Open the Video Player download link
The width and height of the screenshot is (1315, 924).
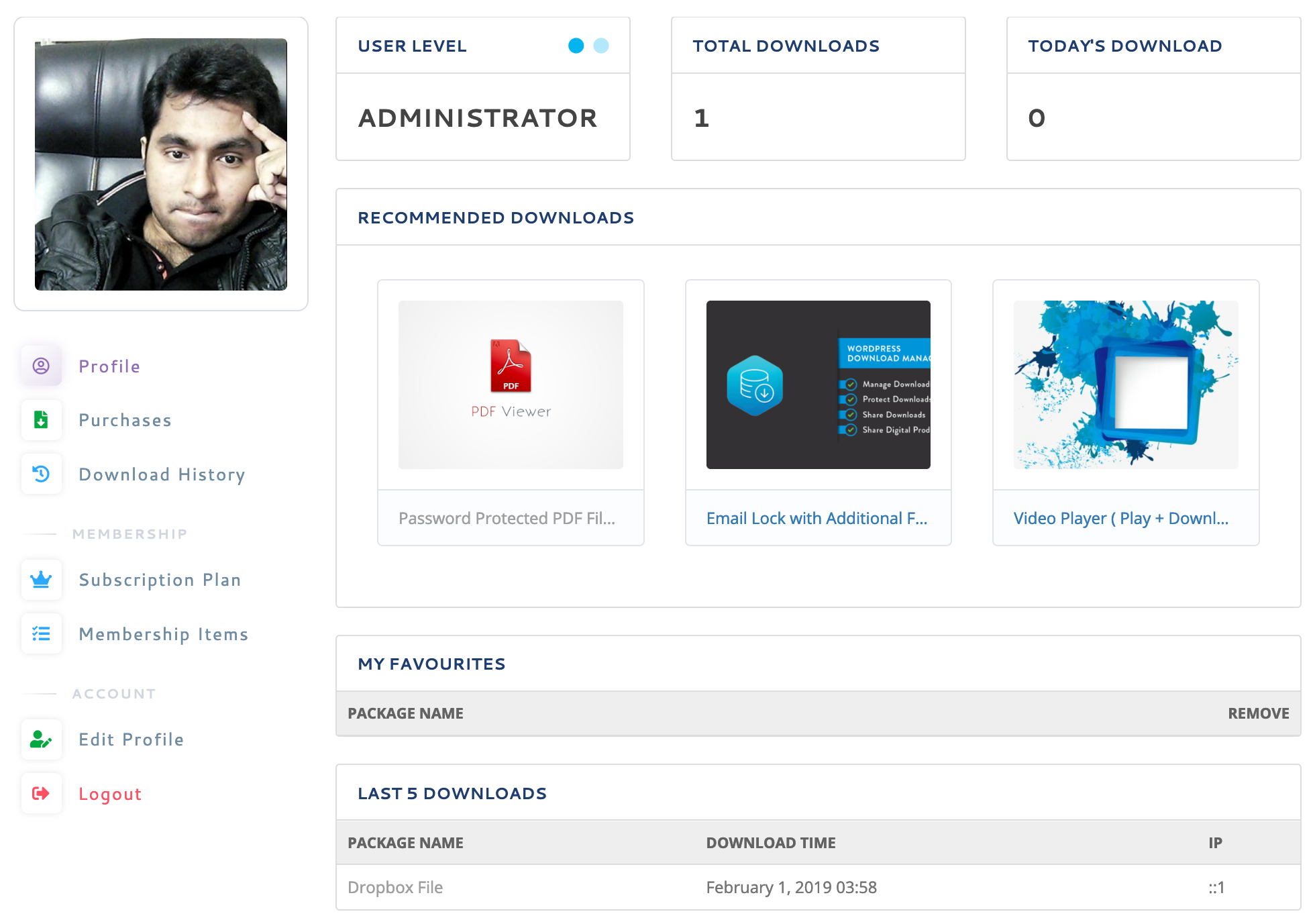1122,517
